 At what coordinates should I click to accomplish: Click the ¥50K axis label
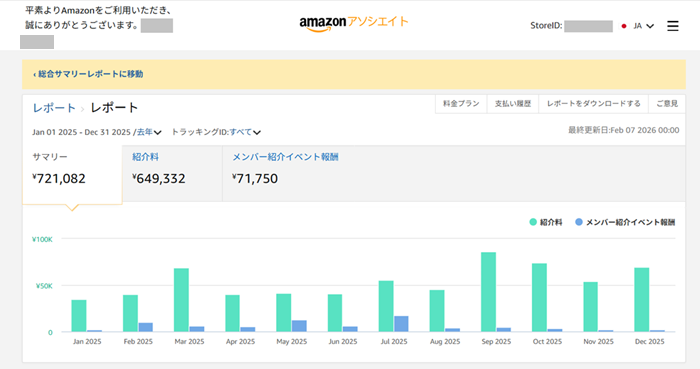pyautogui.click(x=44, y=286)
